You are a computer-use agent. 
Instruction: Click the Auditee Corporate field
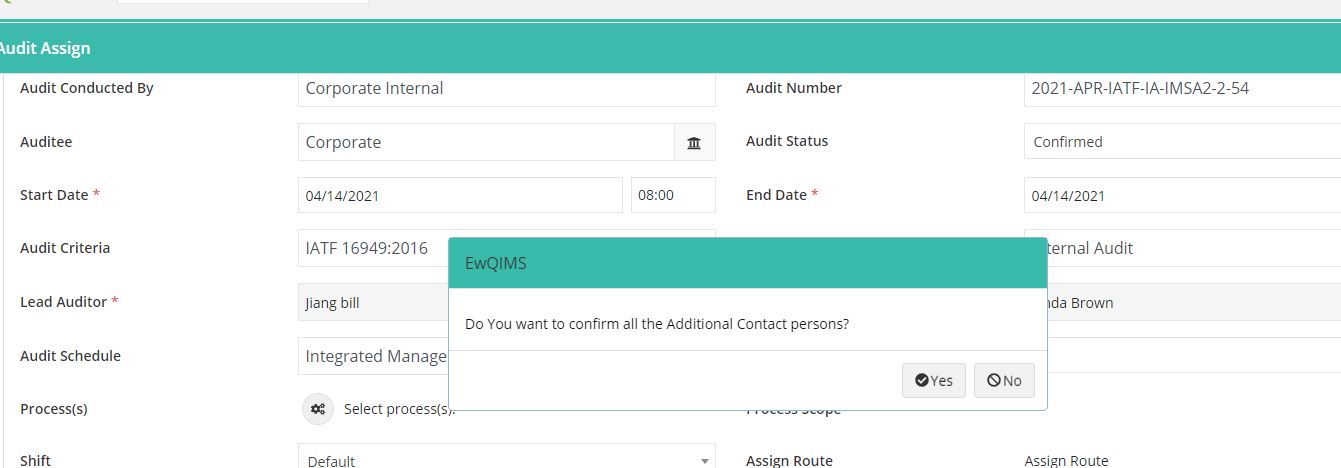coord(486,142)
